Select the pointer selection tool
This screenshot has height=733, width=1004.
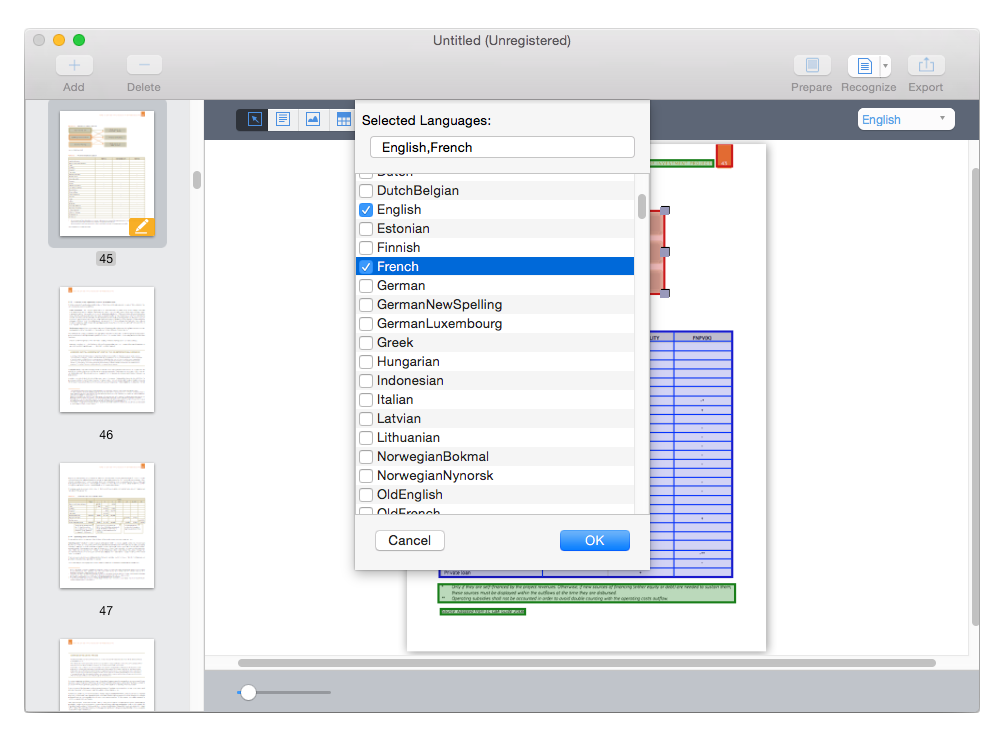tap(254, 119)
